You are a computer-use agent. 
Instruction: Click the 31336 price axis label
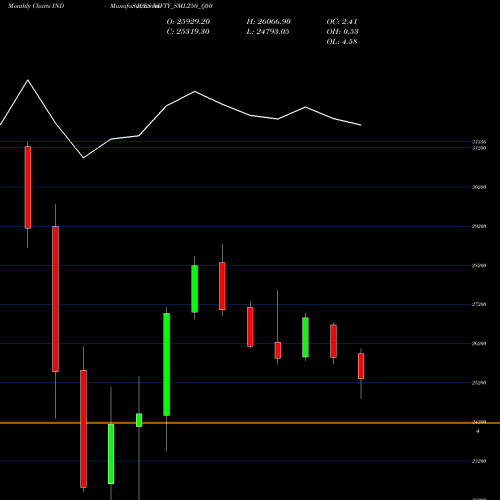(479, 142)
